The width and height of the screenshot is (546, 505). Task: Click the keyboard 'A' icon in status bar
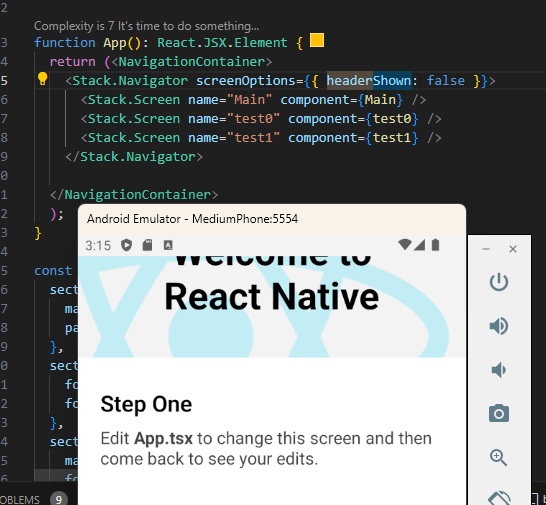[168, 246]
